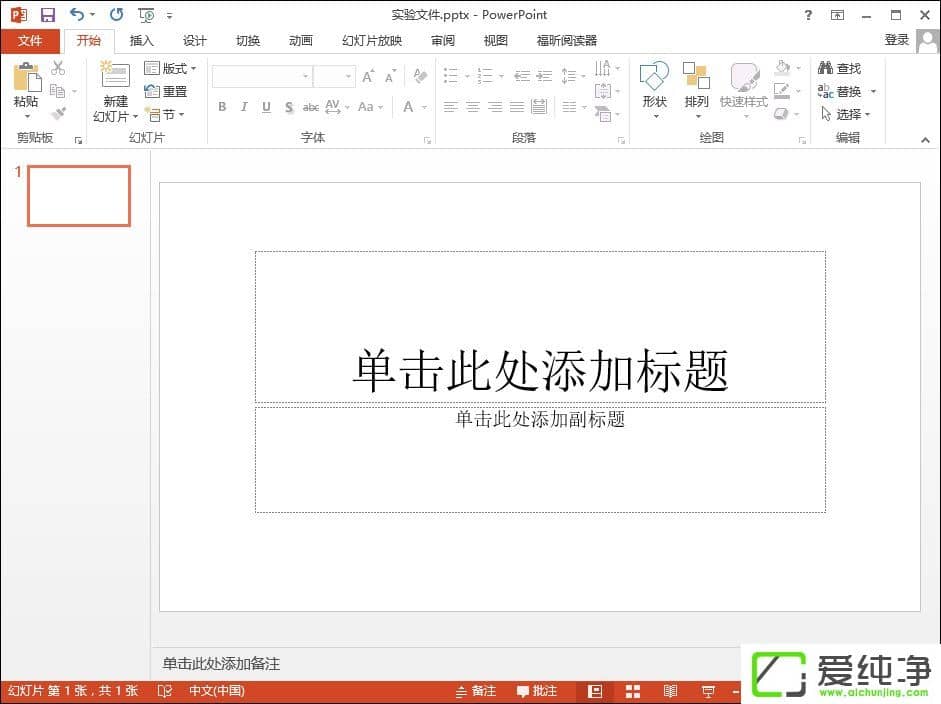Screen dimensions: 941x704
Task: Click the Shape Effects icon
Action: click(781, 113)
